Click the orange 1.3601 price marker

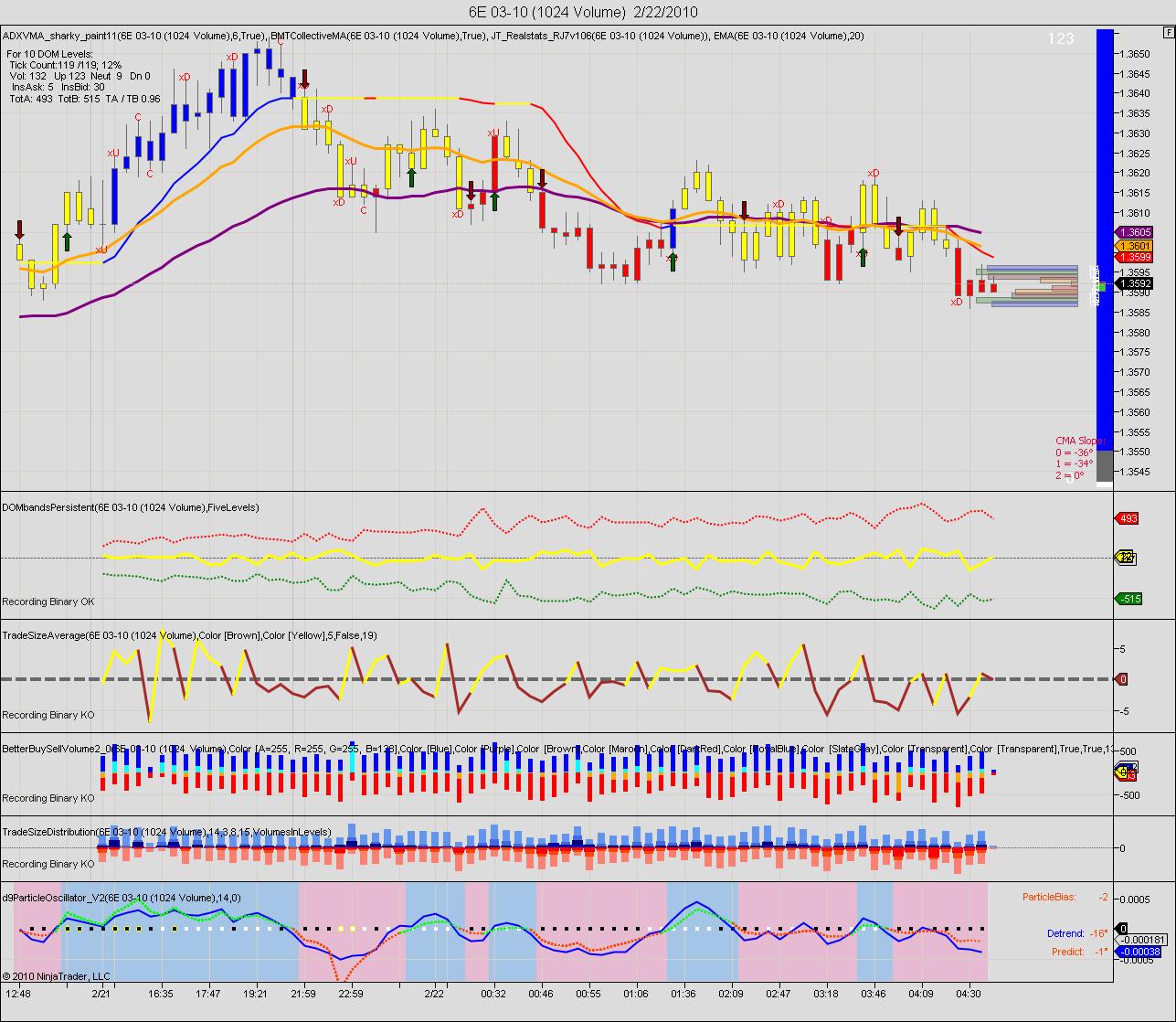point(1134,246)
